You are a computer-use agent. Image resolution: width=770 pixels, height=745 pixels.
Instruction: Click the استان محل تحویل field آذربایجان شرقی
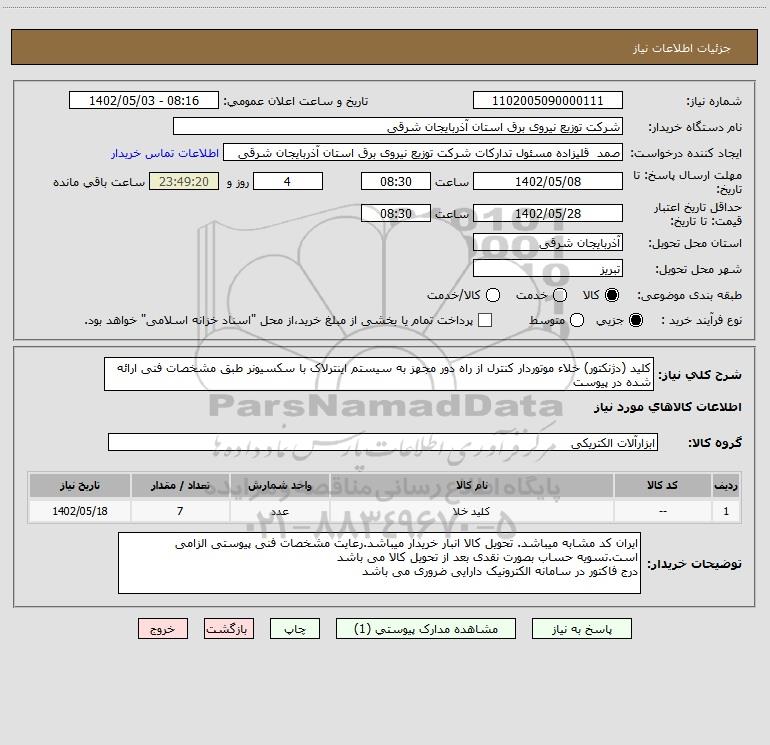click(x=548, y=243)
